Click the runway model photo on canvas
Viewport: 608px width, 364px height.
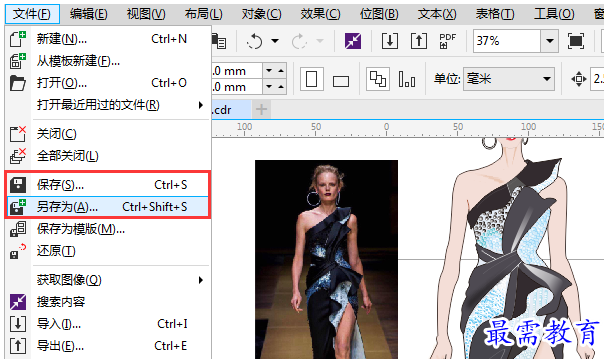point(326,259)
